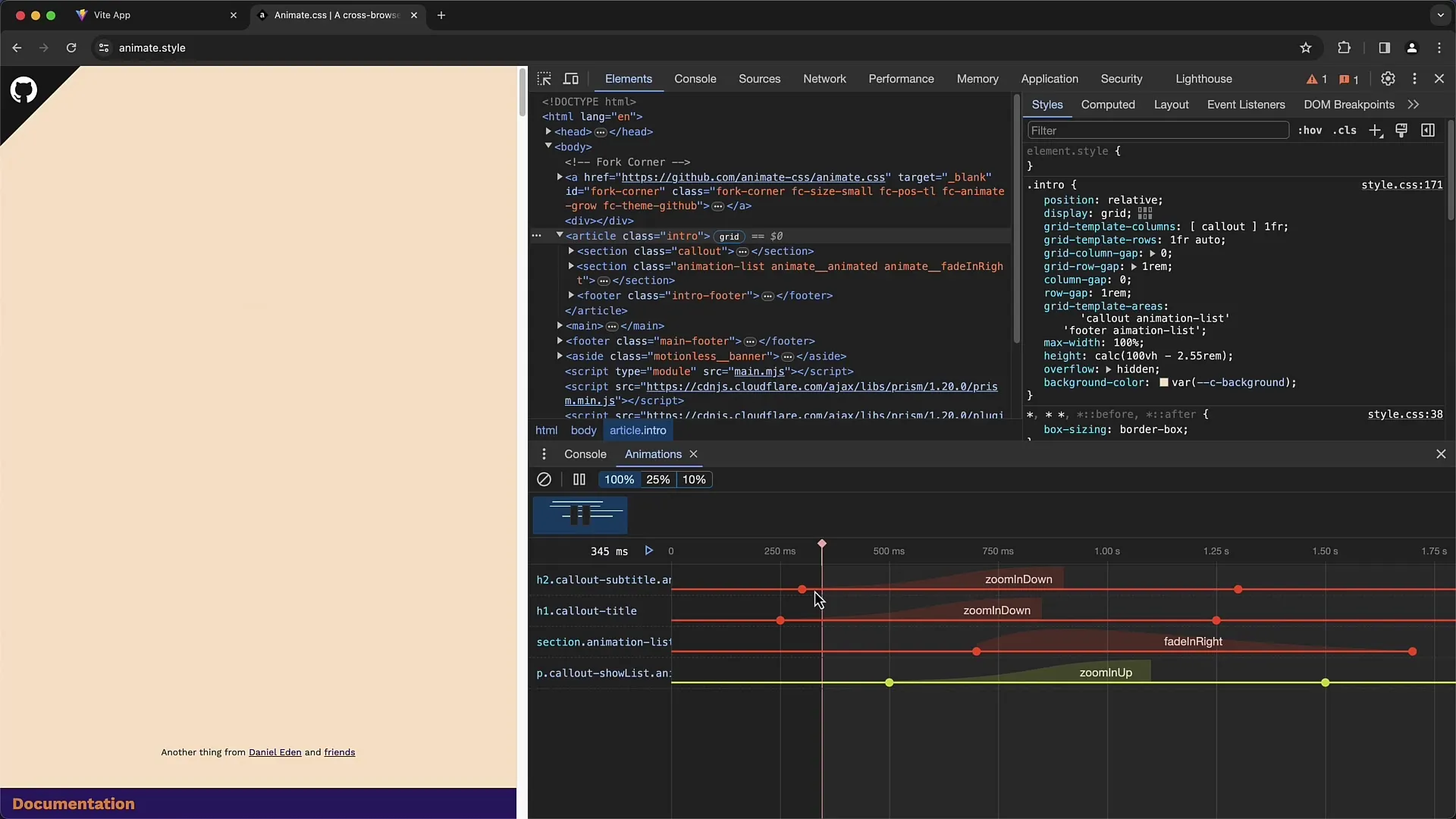Click the Performance panel icon

tap(901, 78)
